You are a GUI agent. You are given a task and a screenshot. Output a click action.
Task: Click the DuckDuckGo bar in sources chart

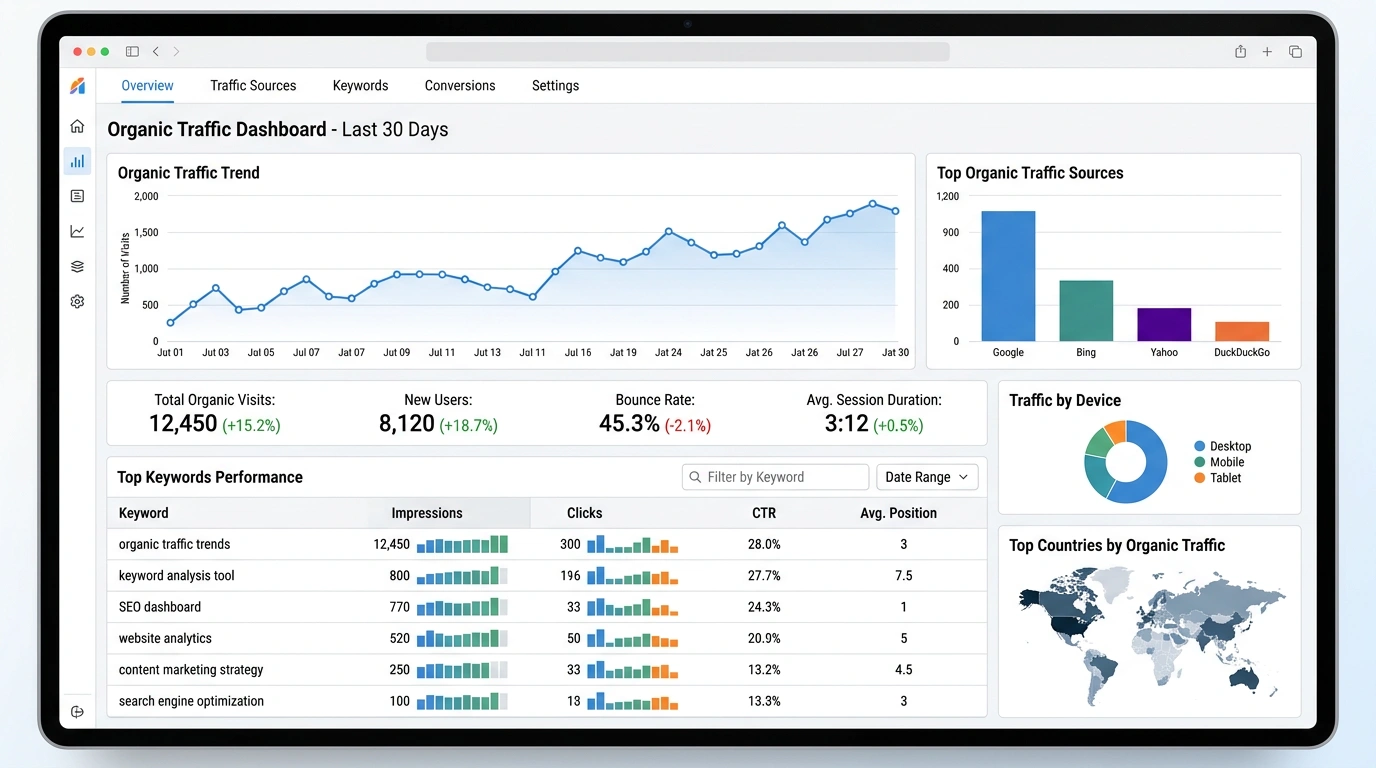tap(1242, 332)
